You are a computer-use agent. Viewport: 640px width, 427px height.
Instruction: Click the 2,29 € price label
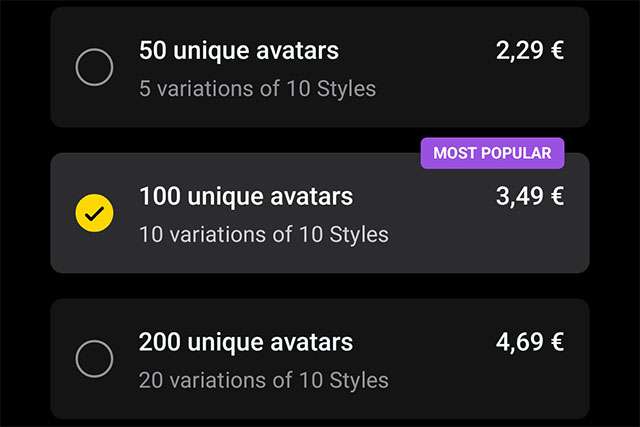click(529, 50)
